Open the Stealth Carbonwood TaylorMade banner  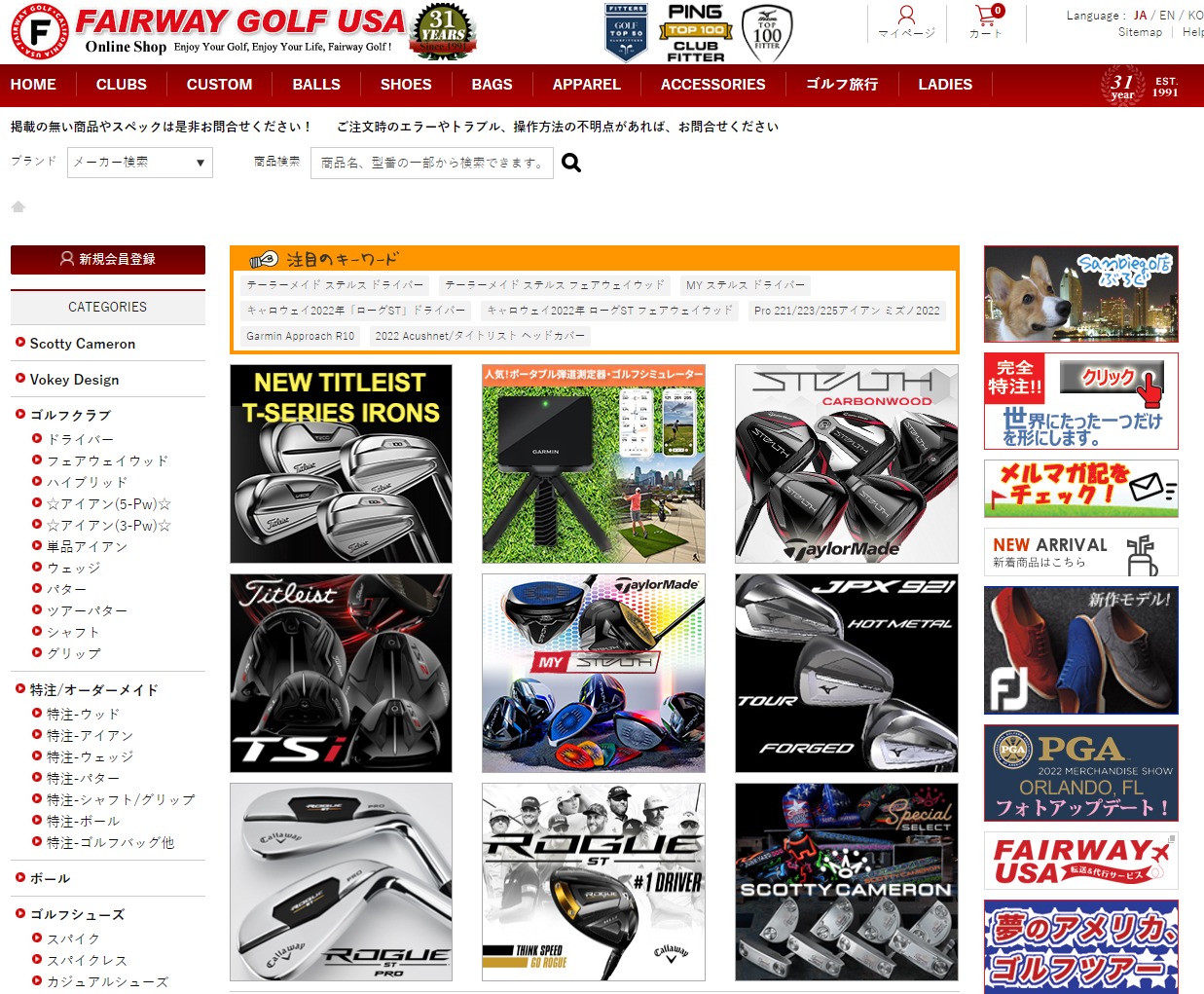coord(847,463)
